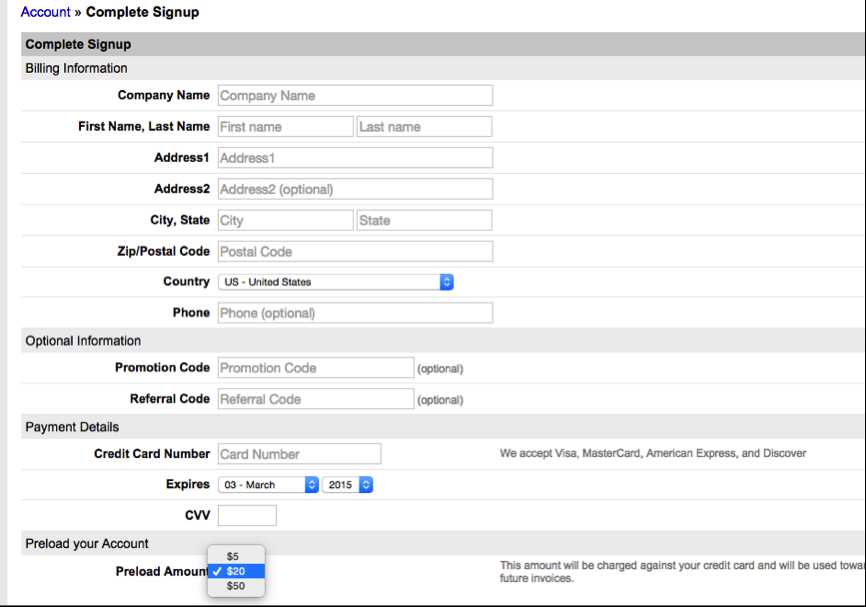Click the Promotion Code input
Image resolution: width=866 pixels, height=607 pixels.
(315, 368)
